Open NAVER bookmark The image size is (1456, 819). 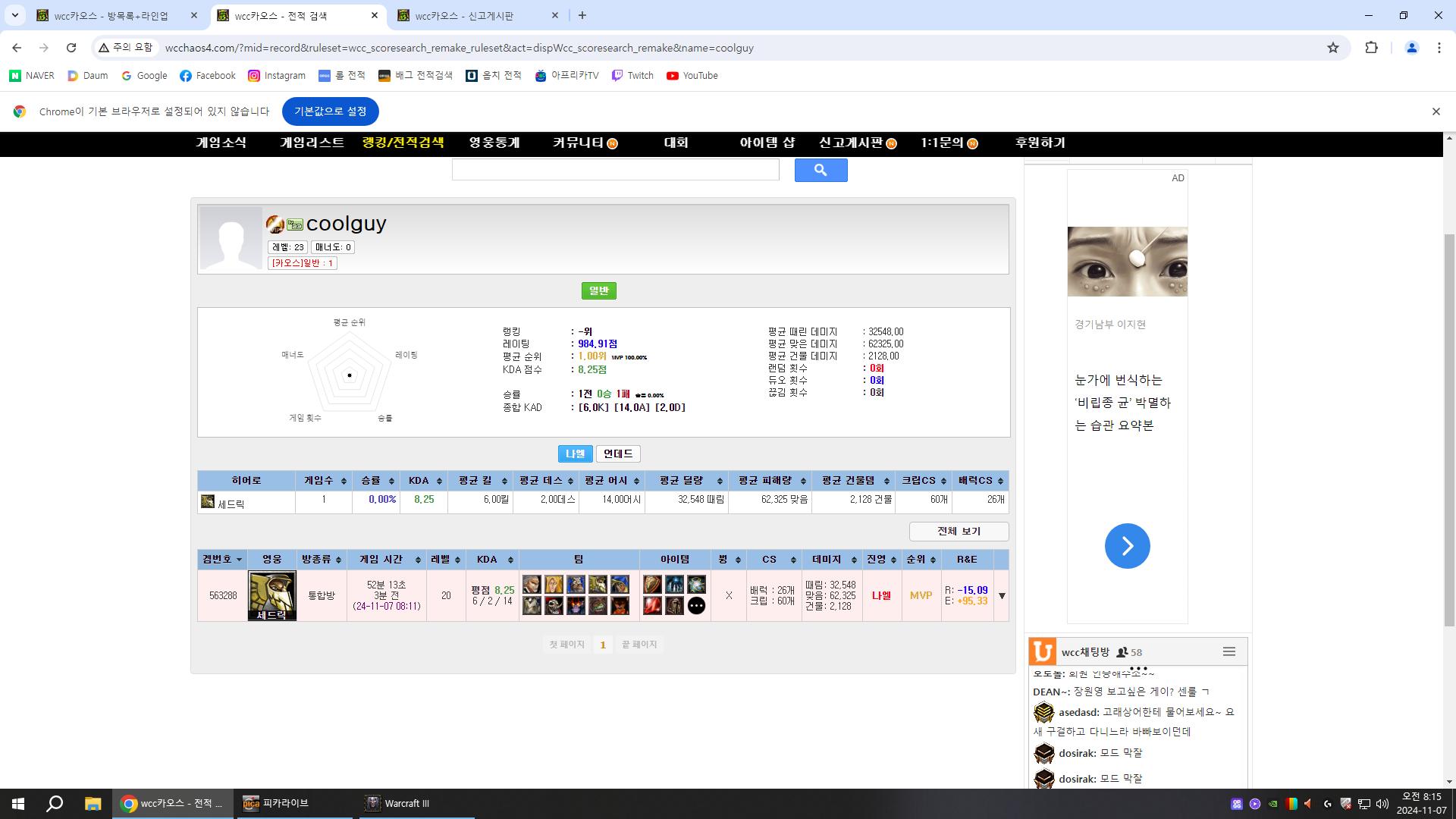[32, 76]
